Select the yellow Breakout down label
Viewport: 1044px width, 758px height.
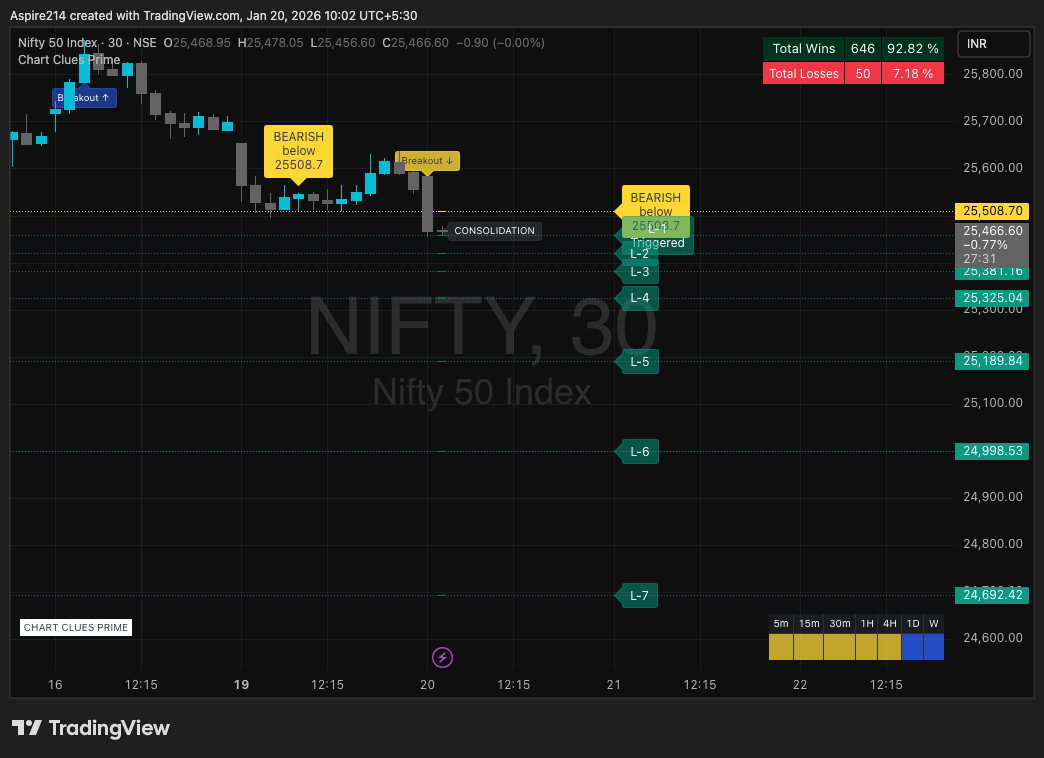[427, 161]
